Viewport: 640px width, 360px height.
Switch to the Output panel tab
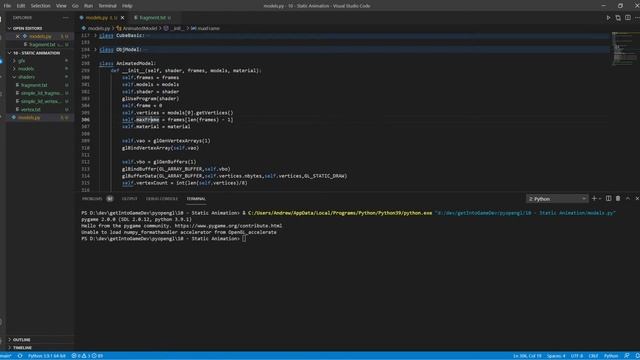tap(129, 199)
